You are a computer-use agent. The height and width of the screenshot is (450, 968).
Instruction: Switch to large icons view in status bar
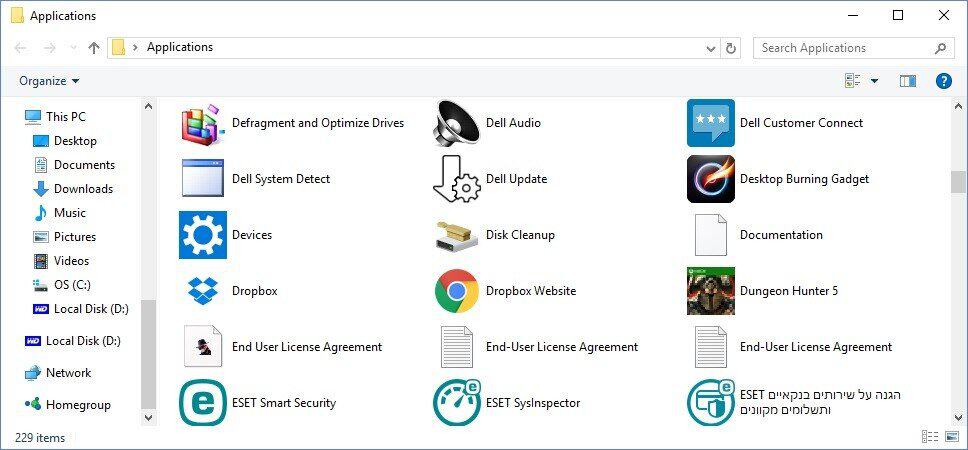953,437
